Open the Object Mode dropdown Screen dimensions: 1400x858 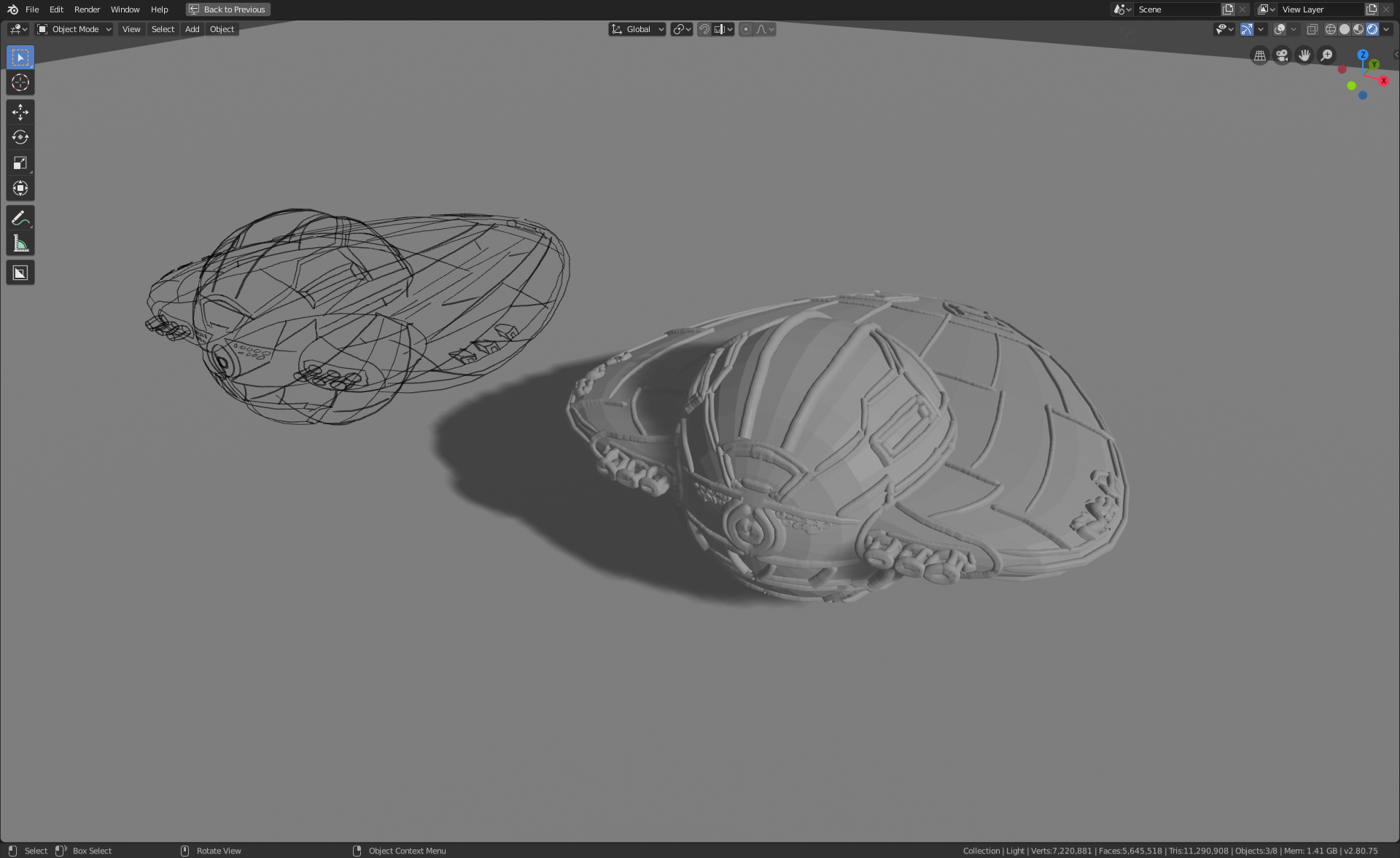[x=74, y=29]
